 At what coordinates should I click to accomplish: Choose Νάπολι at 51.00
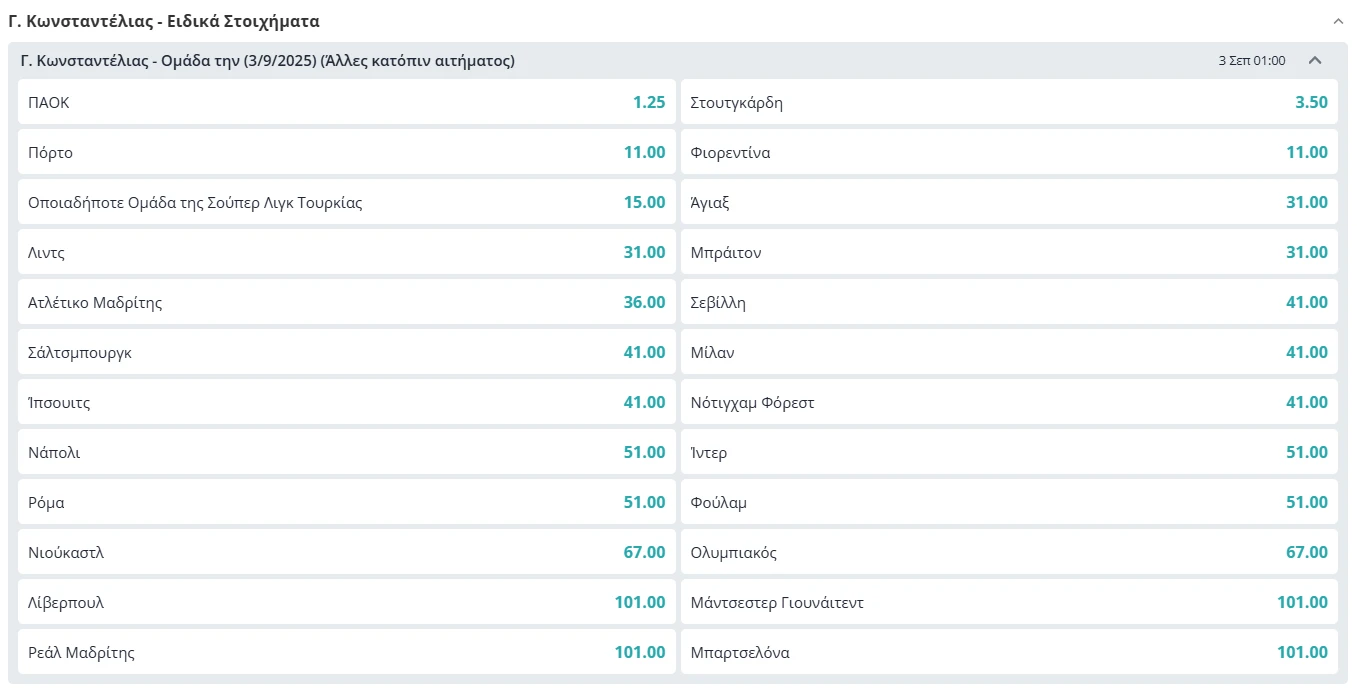(x=346, y=452)
